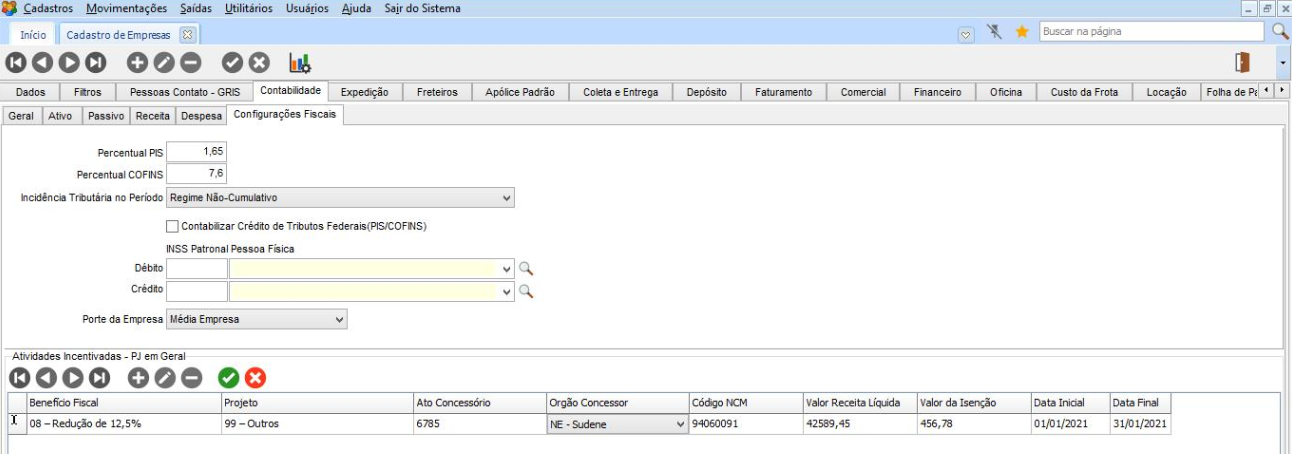Confirm changes with top gray checkmark icon
The image size is (1292, 454).
coord(232,62)
